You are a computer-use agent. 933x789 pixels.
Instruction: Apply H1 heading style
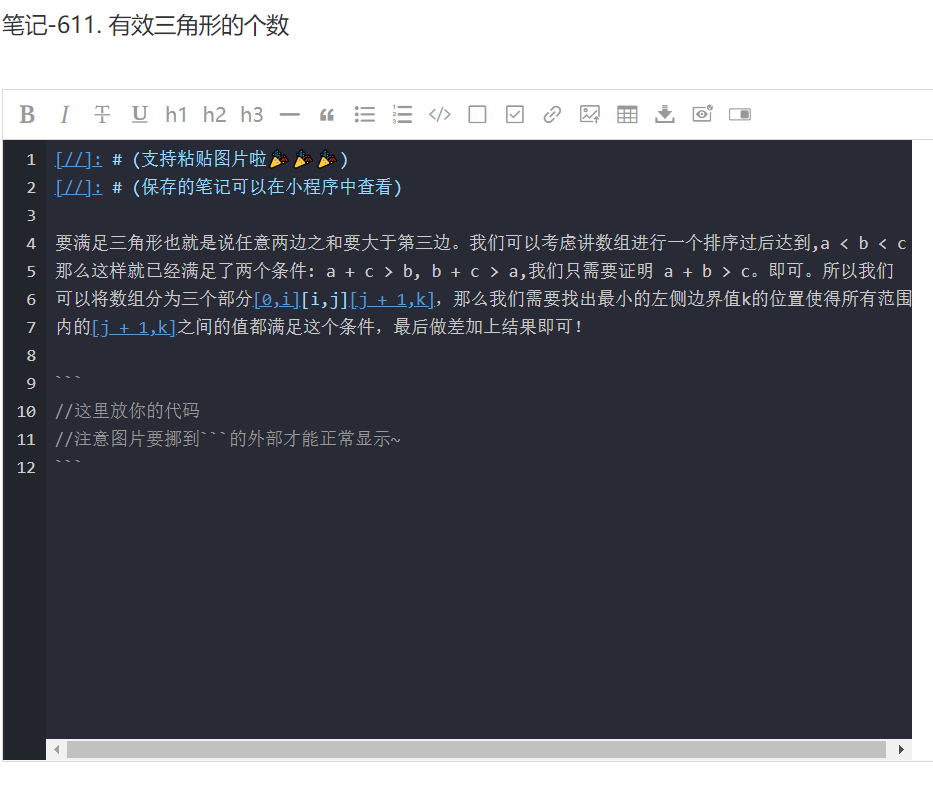pyautogui.click(x=176, y=114)
